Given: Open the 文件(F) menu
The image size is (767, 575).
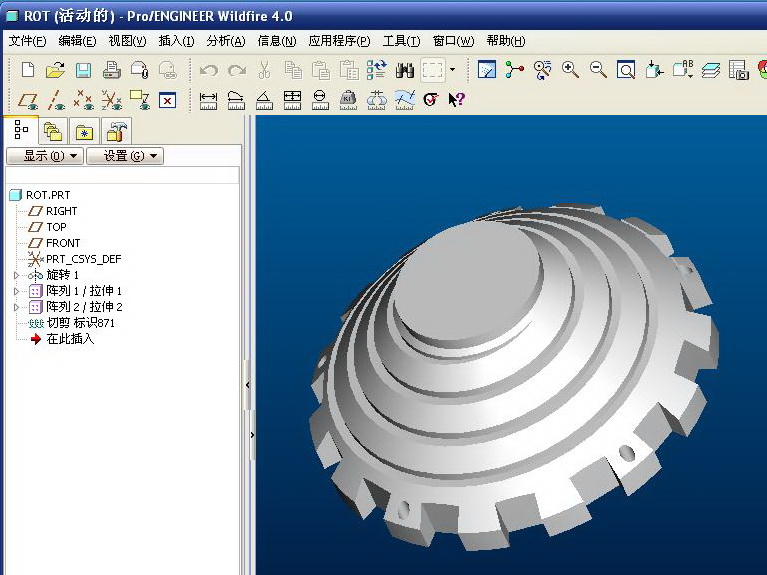Looking at the screenshot, I should tap(27, 41).
